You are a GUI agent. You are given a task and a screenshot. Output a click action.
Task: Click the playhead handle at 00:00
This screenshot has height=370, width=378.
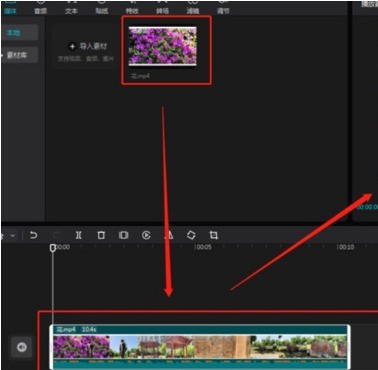coord(53,248)
